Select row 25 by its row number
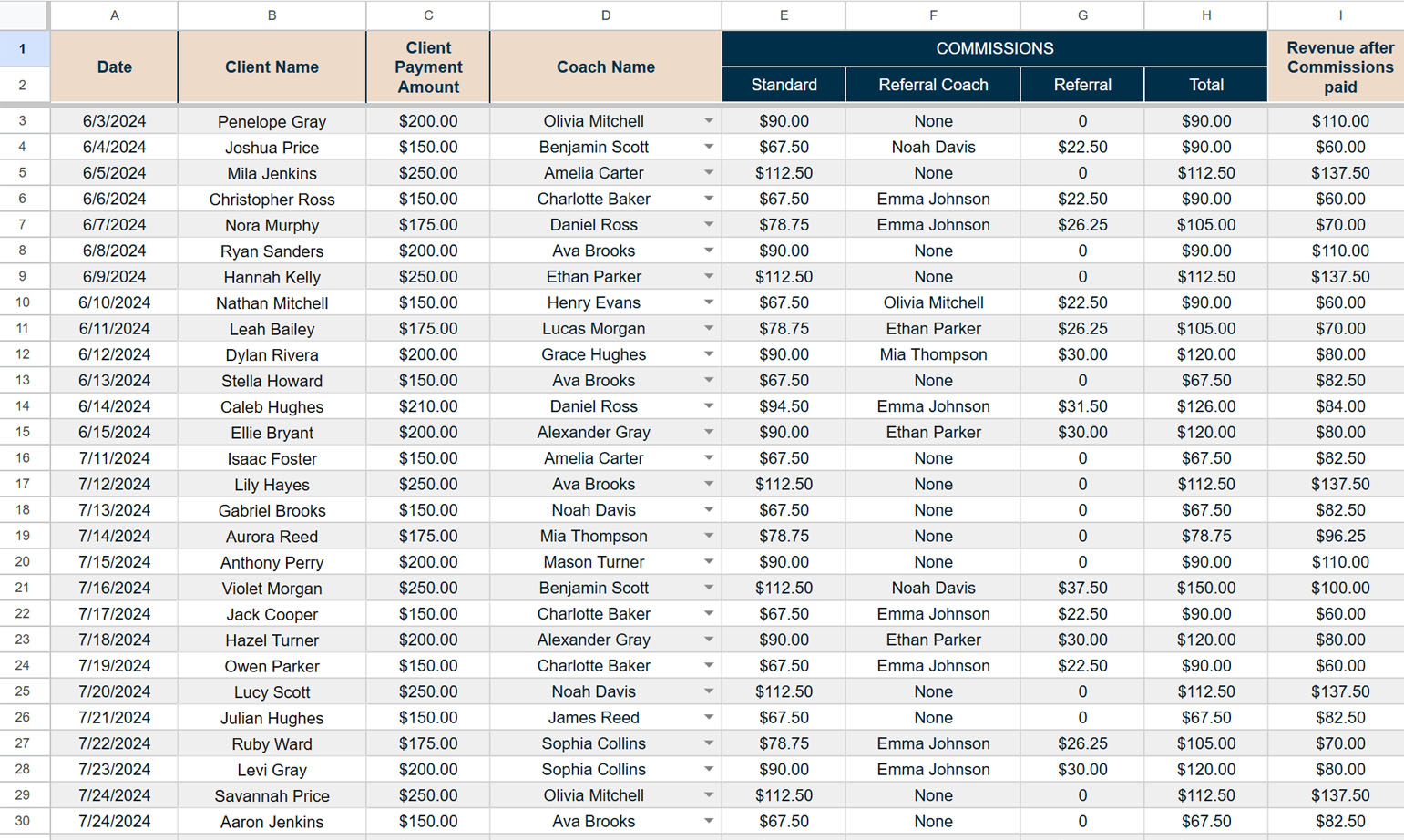The image size is (1404, 840). pyautogui.click(x=23, y=691)
